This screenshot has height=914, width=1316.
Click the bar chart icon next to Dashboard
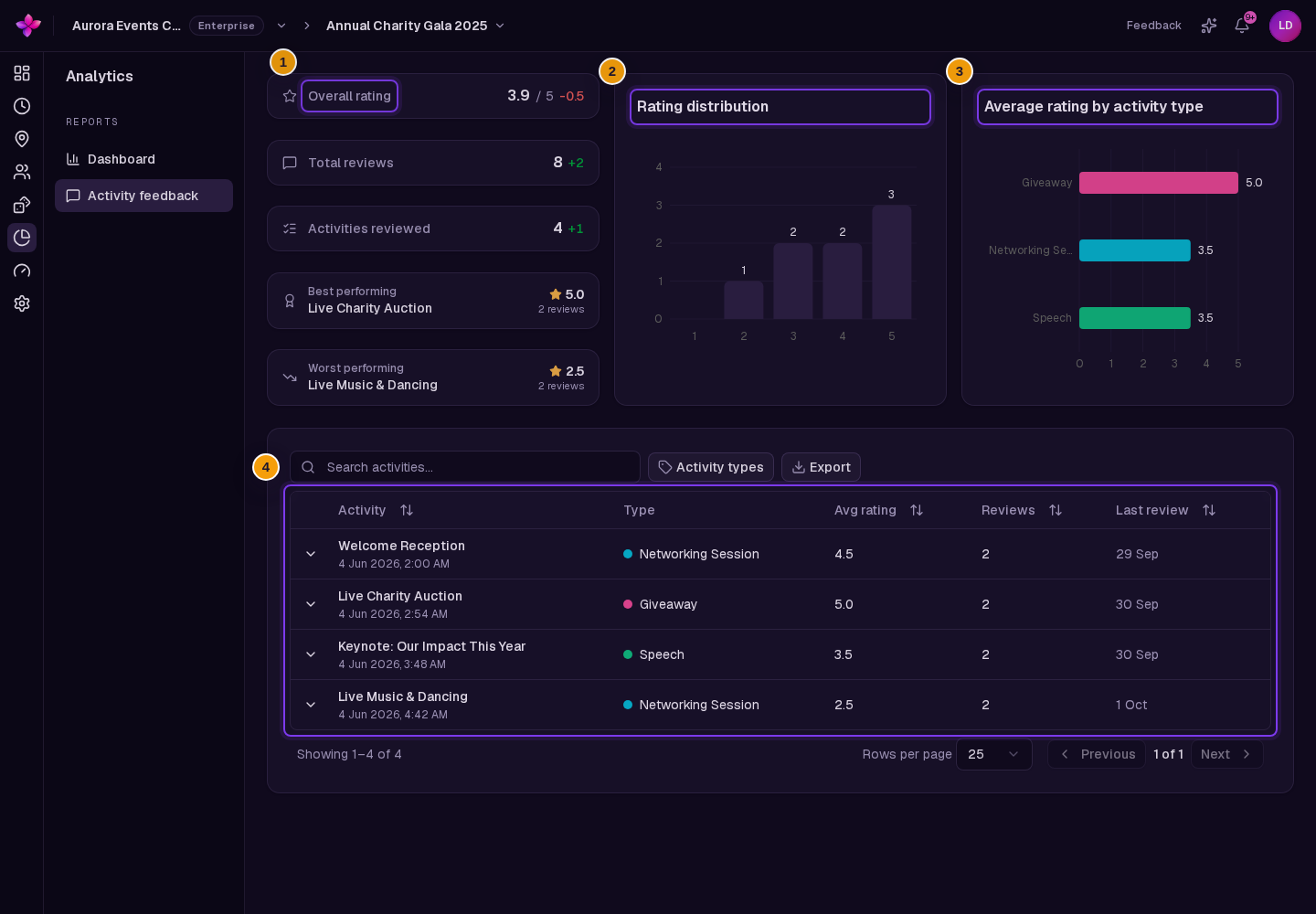[x=73, y=159]
